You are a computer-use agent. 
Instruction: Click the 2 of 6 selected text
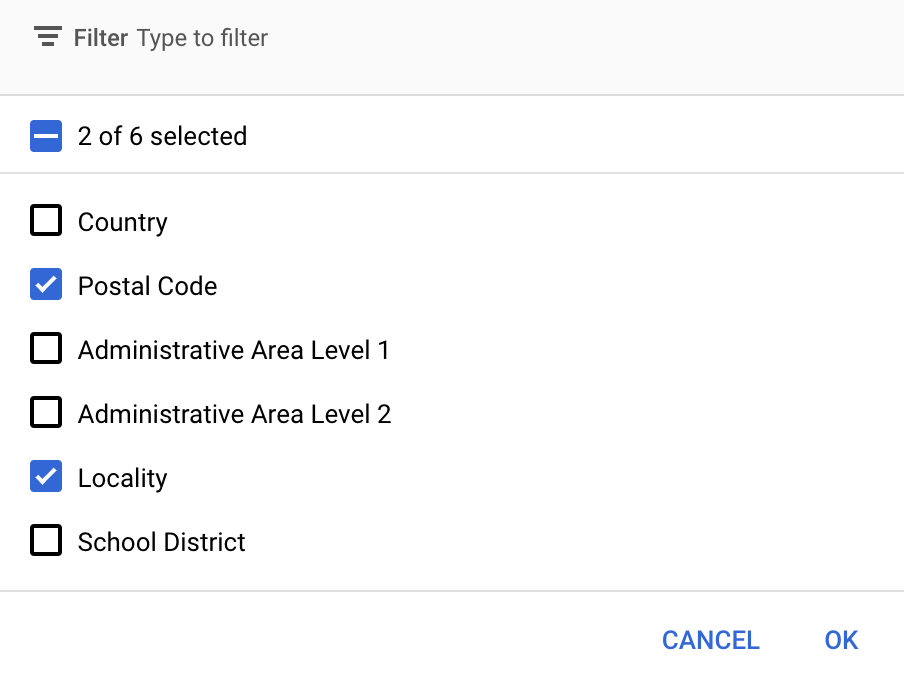(162, 135)
